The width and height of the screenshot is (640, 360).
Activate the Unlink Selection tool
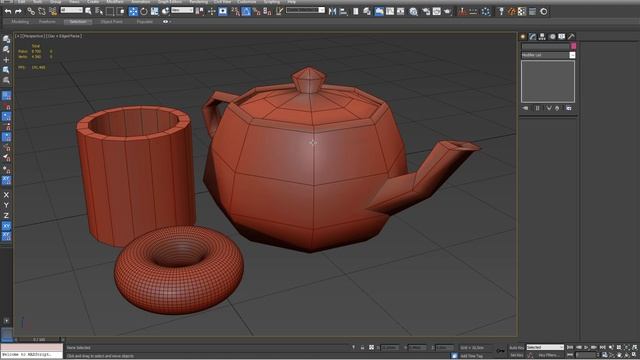point(42,11)
